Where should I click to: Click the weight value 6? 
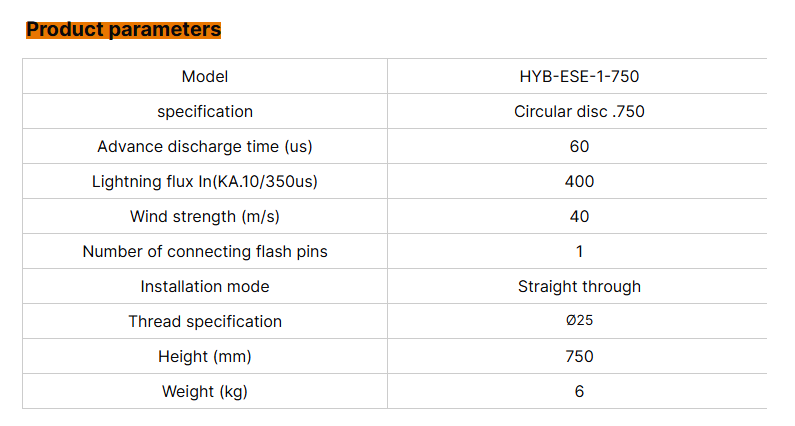click(x=579, y=392)
